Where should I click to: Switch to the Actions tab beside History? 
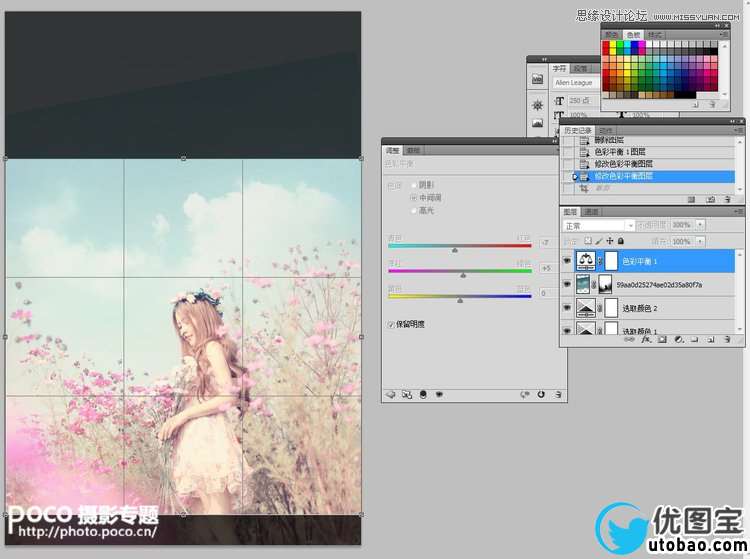(x=606, y=131)
